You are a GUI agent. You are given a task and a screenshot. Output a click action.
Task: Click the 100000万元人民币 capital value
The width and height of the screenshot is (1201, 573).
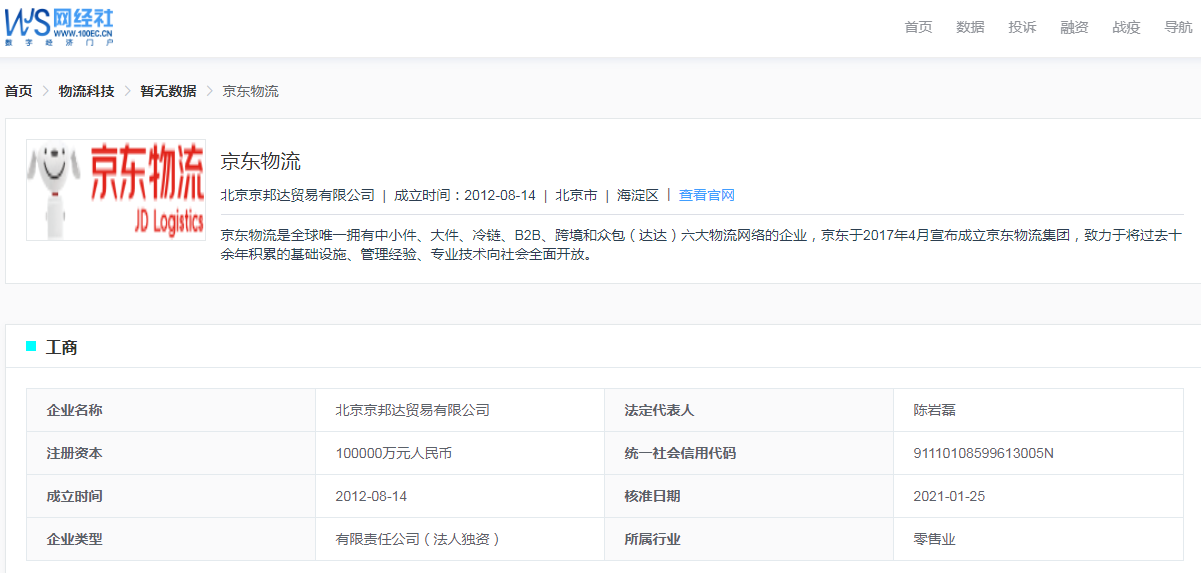pyautogui.click(x=394, y=453)
